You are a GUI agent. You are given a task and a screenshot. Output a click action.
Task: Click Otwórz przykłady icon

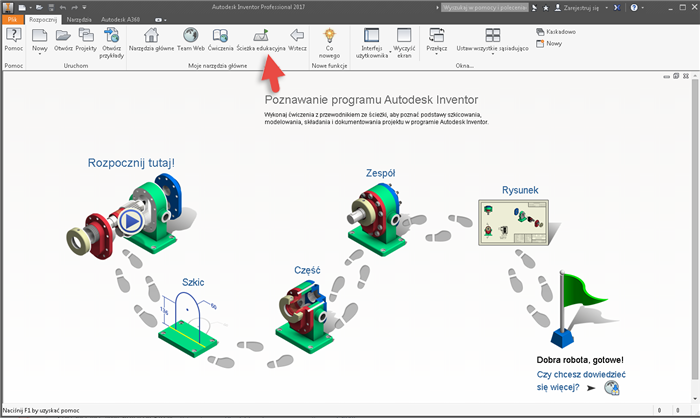point(111,35)
